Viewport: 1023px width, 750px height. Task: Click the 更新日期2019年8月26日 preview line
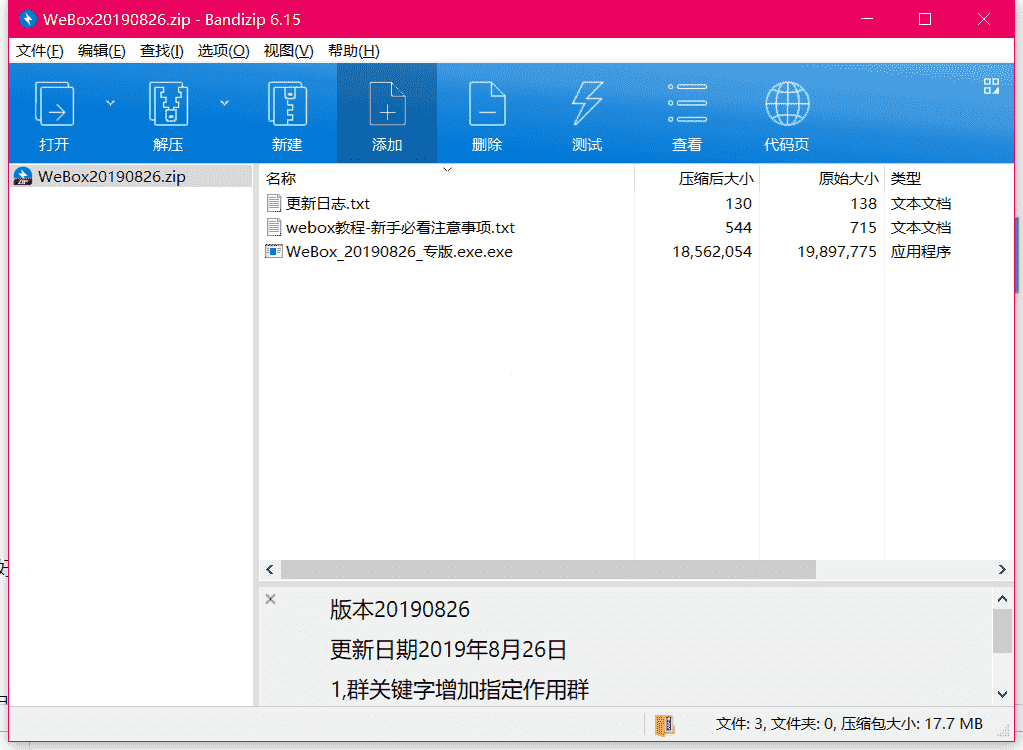448,650
